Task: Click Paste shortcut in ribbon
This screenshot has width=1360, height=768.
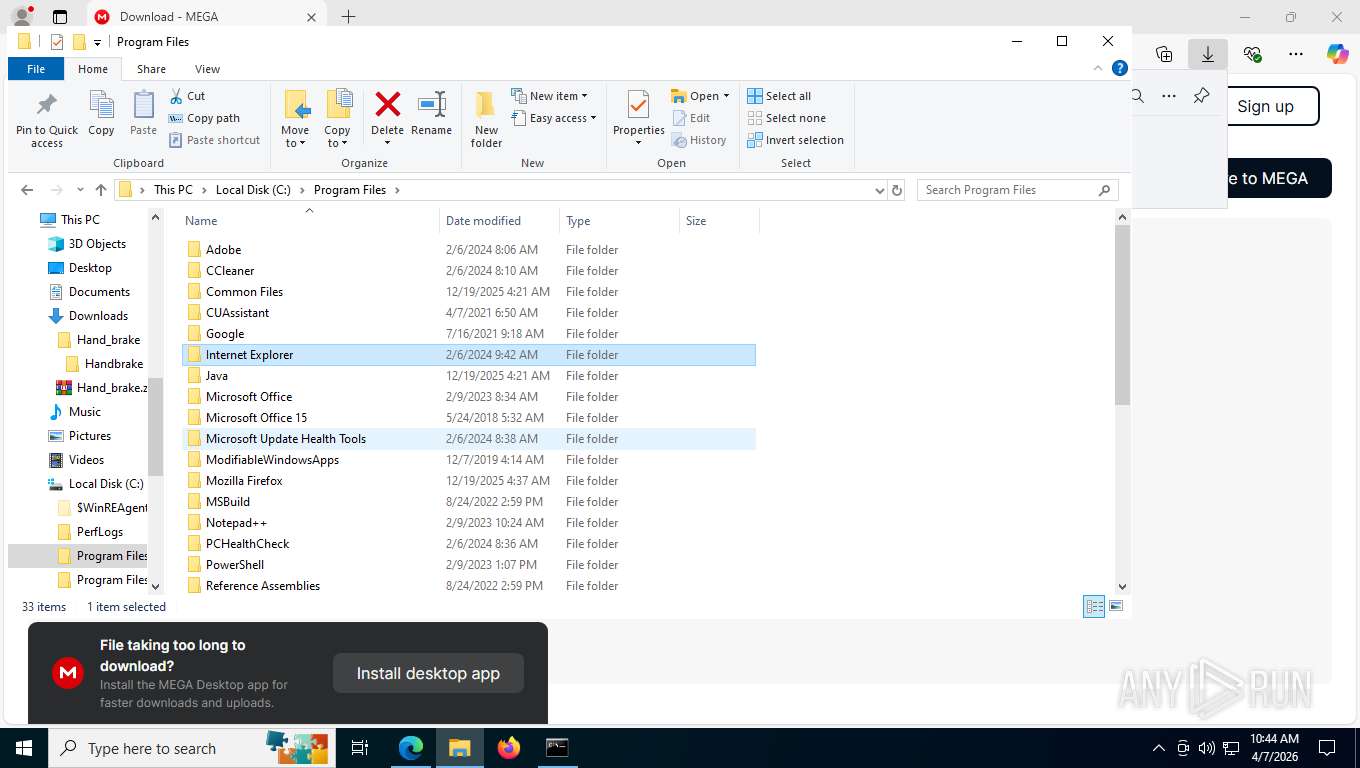Action: pos(214,140)
